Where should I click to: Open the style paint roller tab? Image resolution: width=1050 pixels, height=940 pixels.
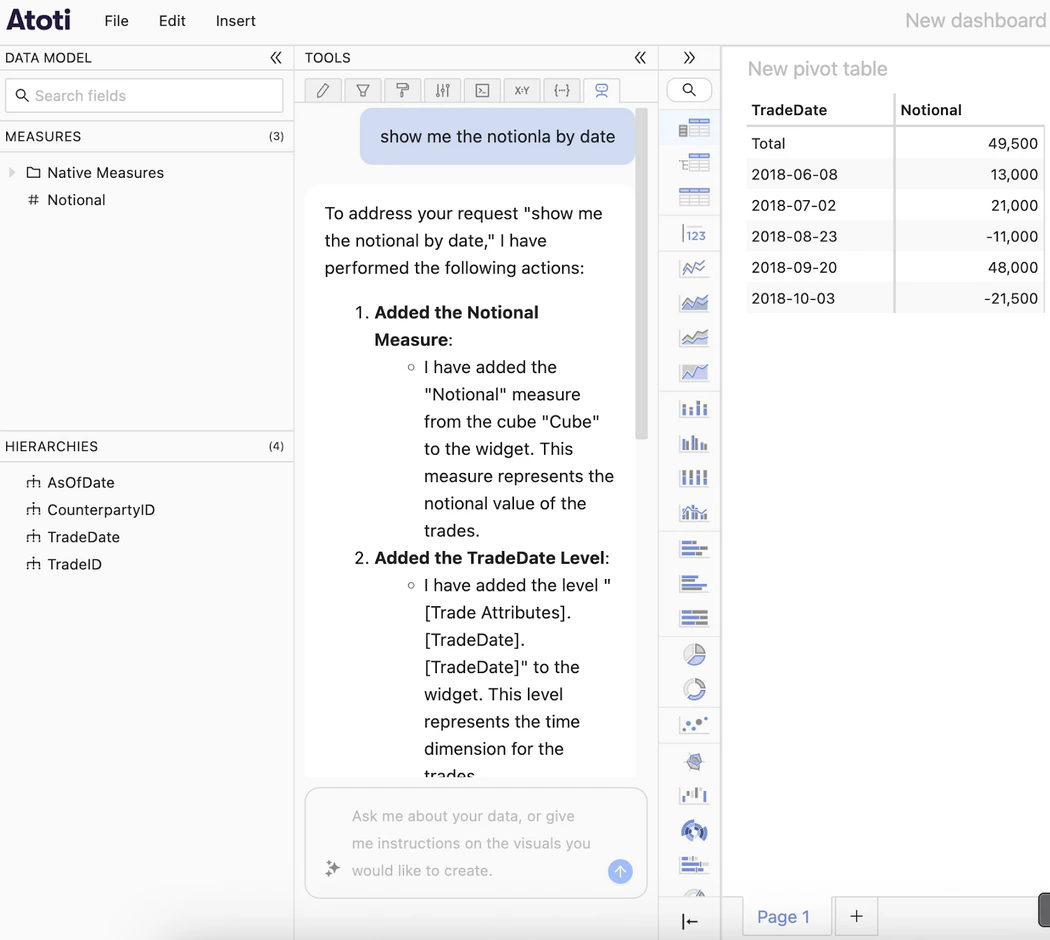tap(402, 90)
